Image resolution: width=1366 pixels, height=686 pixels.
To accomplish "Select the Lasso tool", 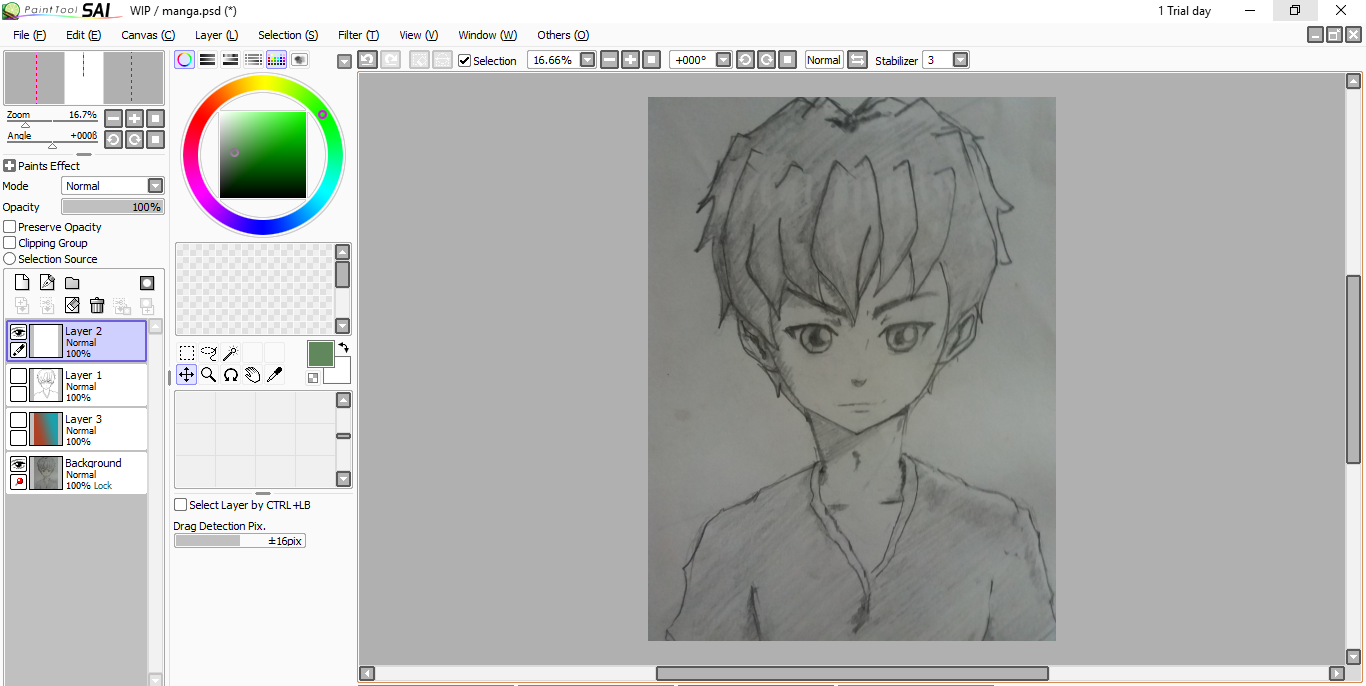I will pos(209,352).
